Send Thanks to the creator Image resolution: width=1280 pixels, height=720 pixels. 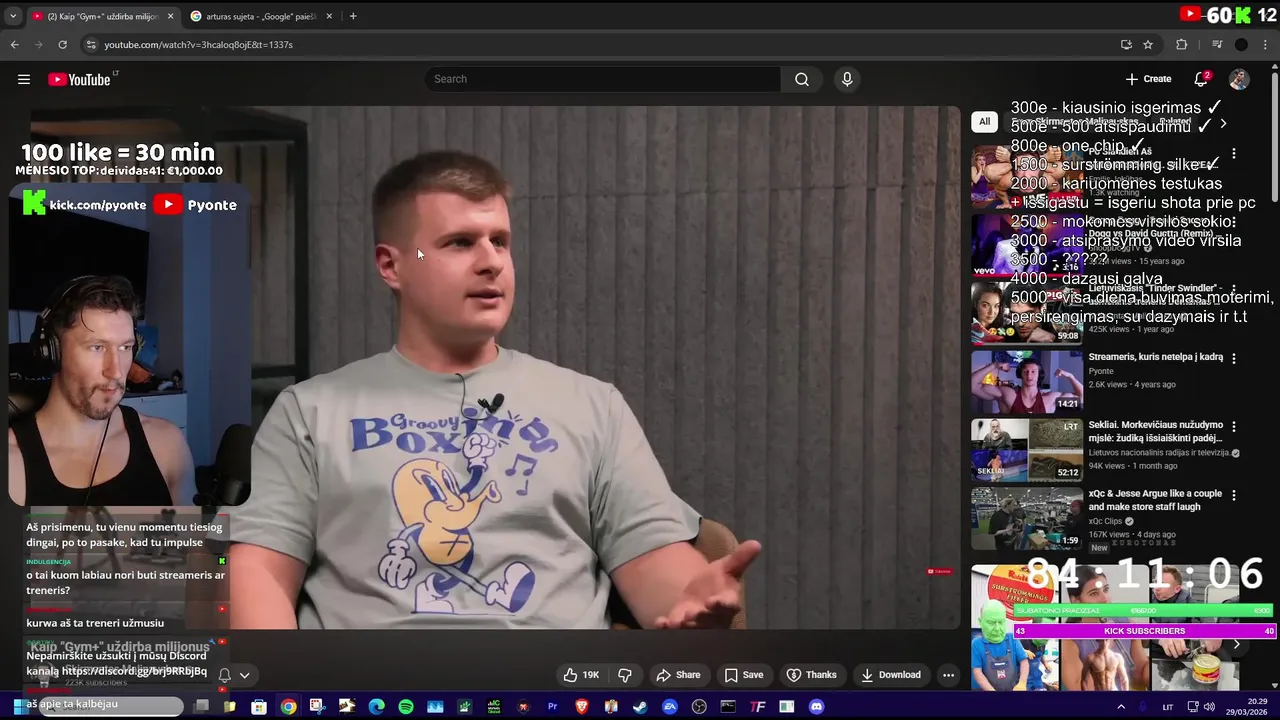[x=810, y=675]
